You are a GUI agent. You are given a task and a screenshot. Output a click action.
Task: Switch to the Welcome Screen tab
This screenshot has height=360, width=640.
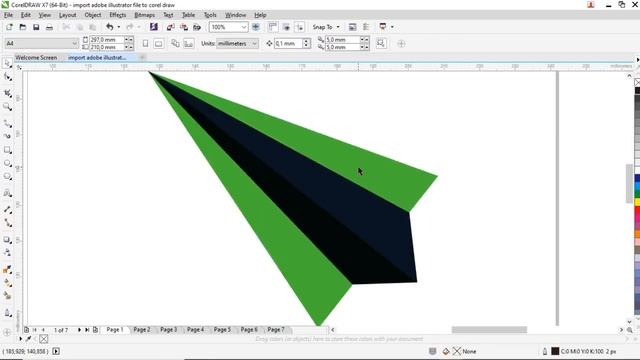[36, 58]
